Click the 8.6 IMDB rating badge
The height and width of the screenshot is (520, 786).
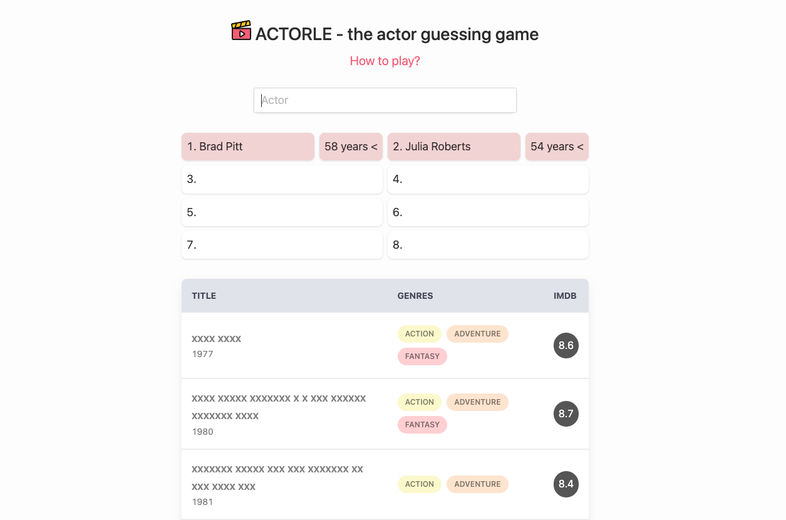click(x=566, y=345)
